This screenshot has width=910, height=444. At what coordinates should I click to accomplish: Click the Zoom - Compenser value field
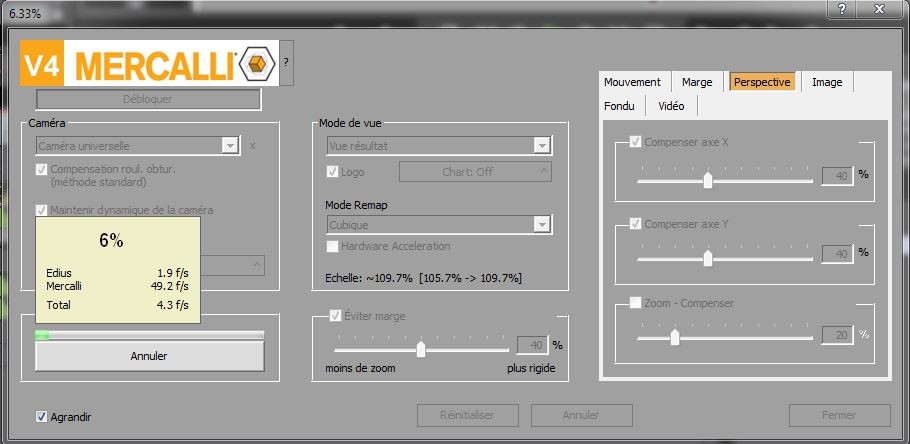(837, 335)
